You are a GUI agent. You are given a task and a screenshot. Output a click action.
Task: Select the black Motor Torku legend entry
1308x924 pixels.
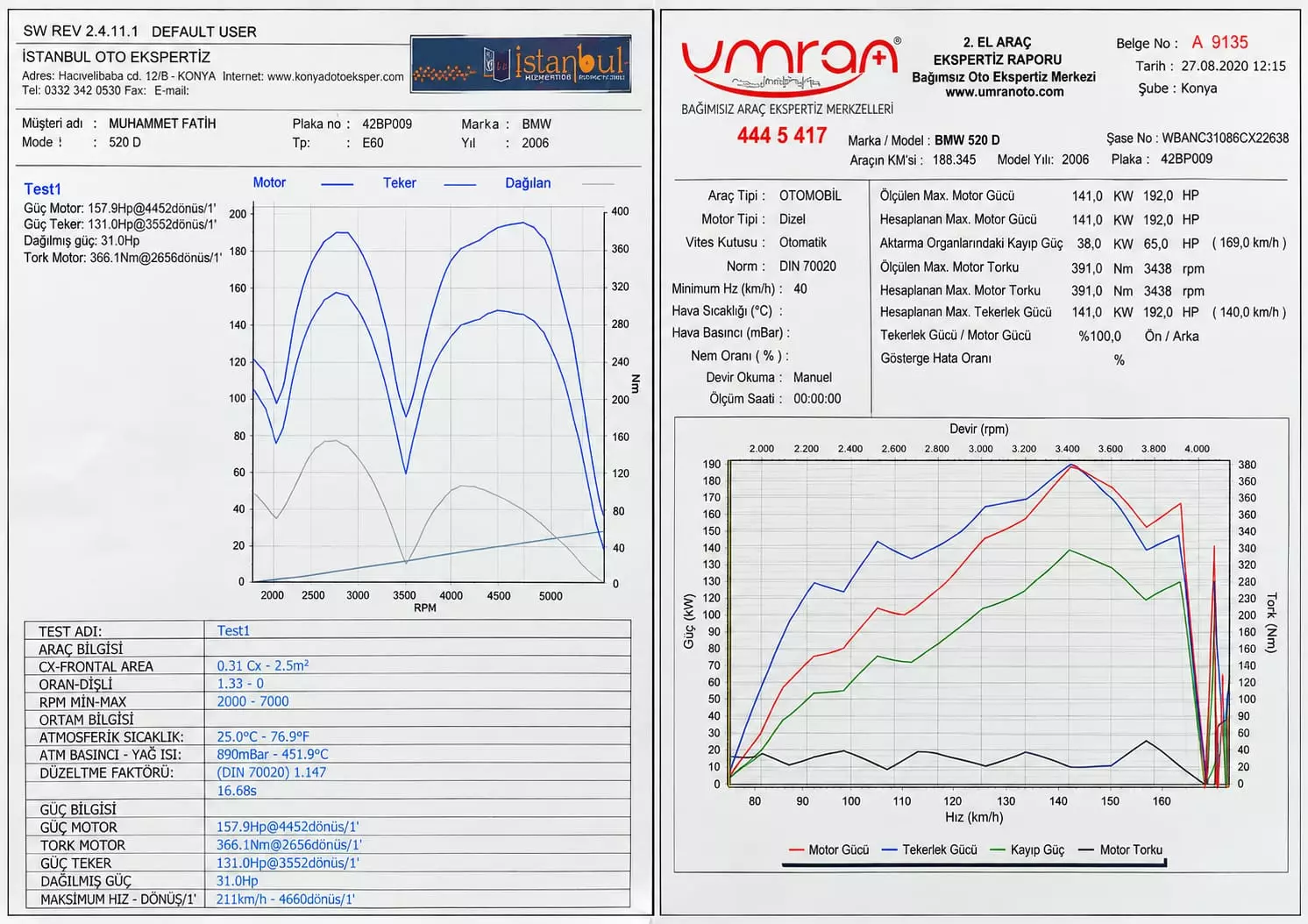click(x=1120, y=849)
